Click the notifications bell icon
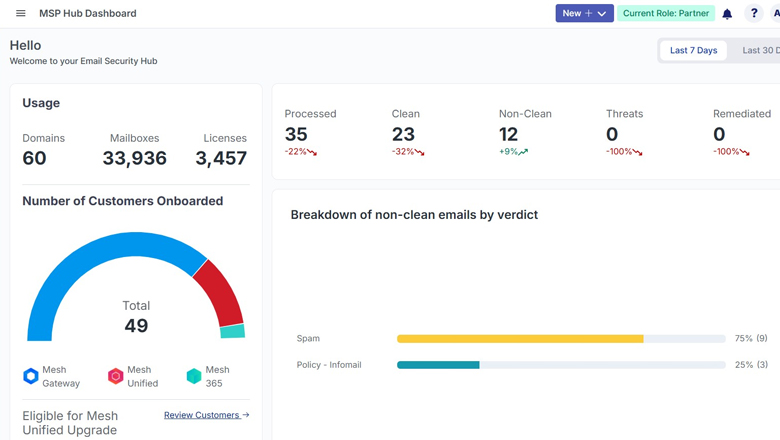Viewport: 780px width, 440px height. click(727, 14)
